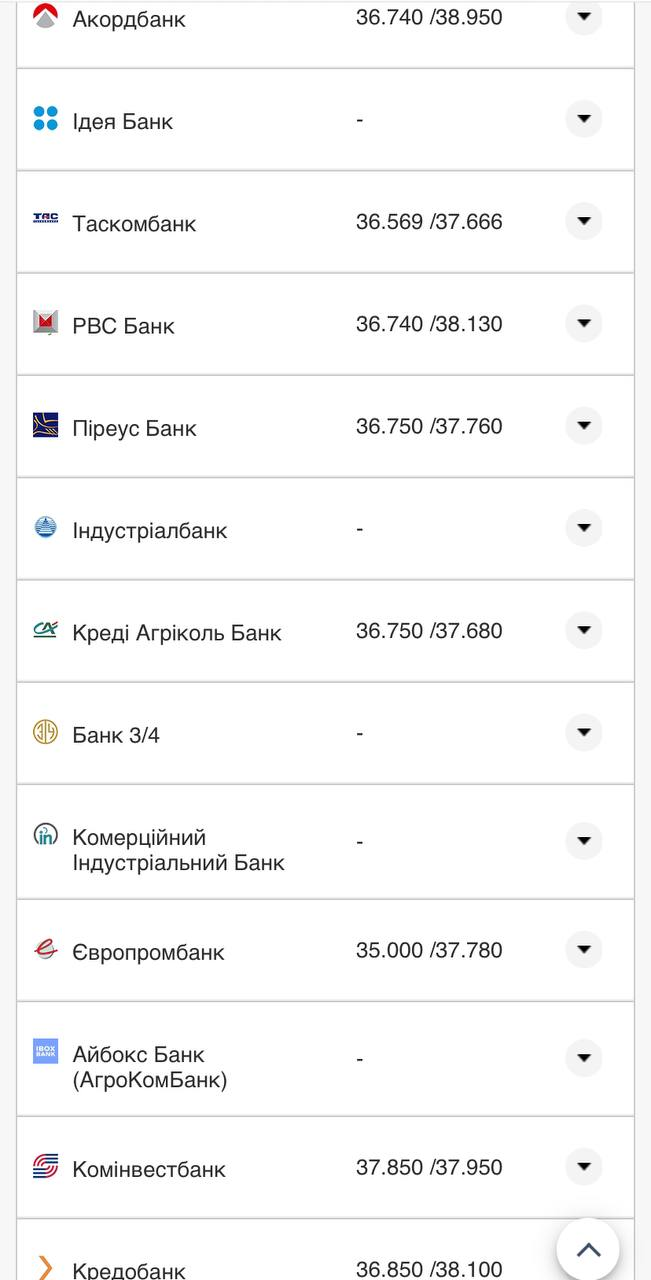Select the rate 36.750 /37.760 for Піреус Банк

point(430,425)
